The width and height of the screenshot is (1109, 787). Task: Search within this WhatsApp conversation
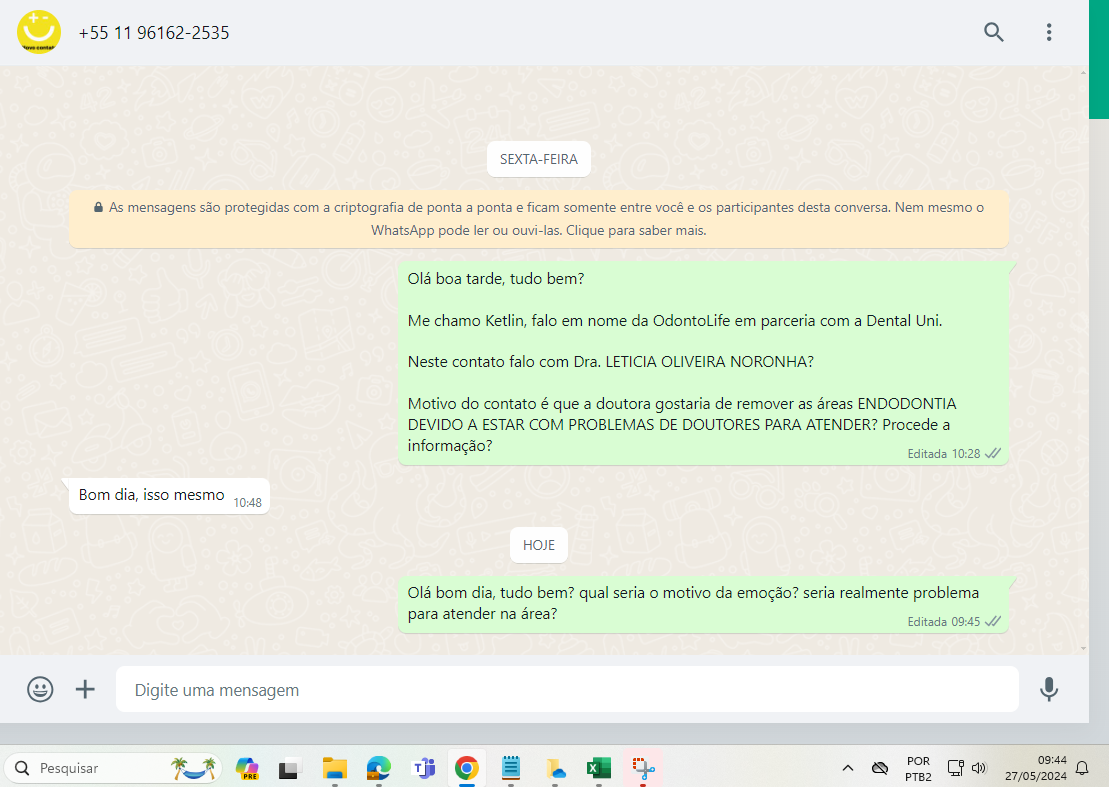994,32
